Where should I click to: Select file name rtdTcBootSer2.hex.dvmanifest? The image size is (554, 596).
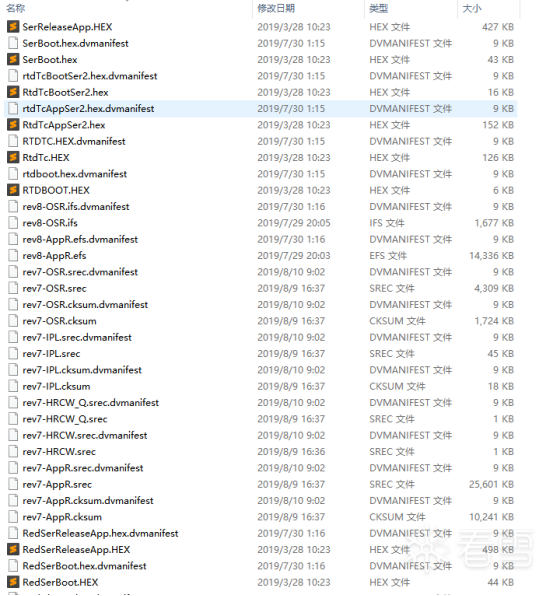90,76
